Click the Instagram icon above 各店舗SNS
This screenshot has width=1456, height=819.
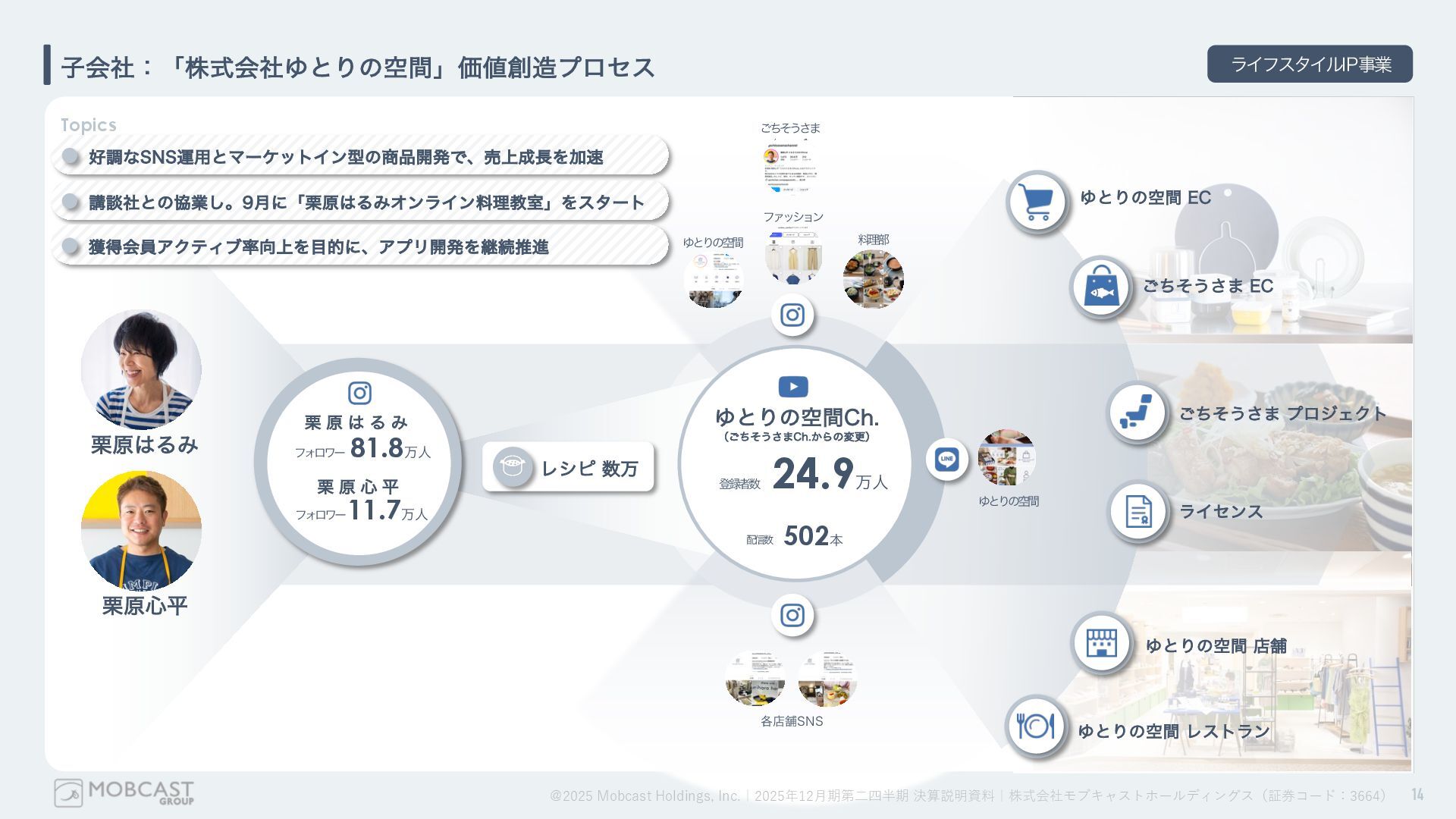click(x=792, y=615)
